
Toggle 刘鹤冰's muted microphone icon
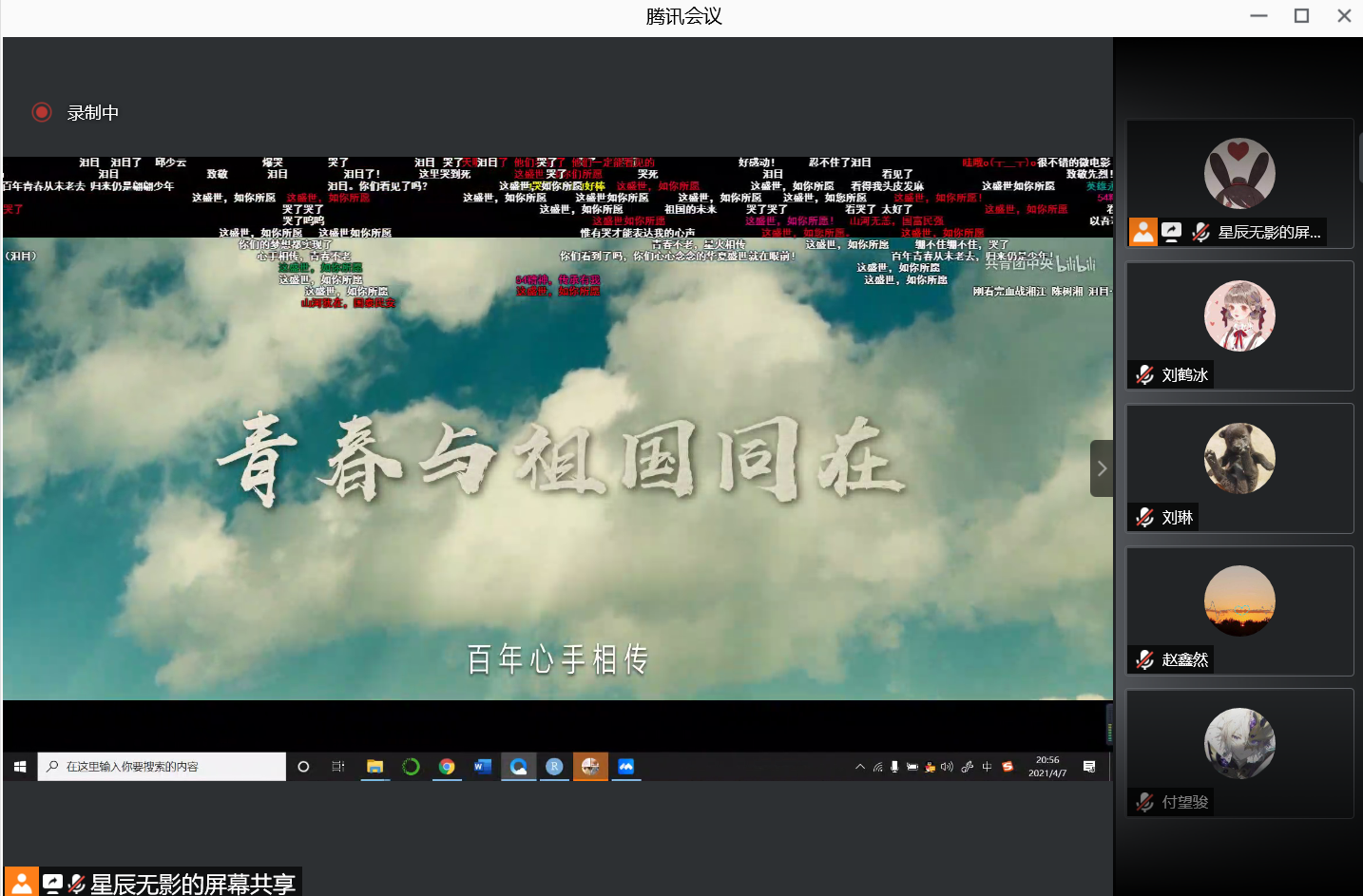click(1144, 375)
